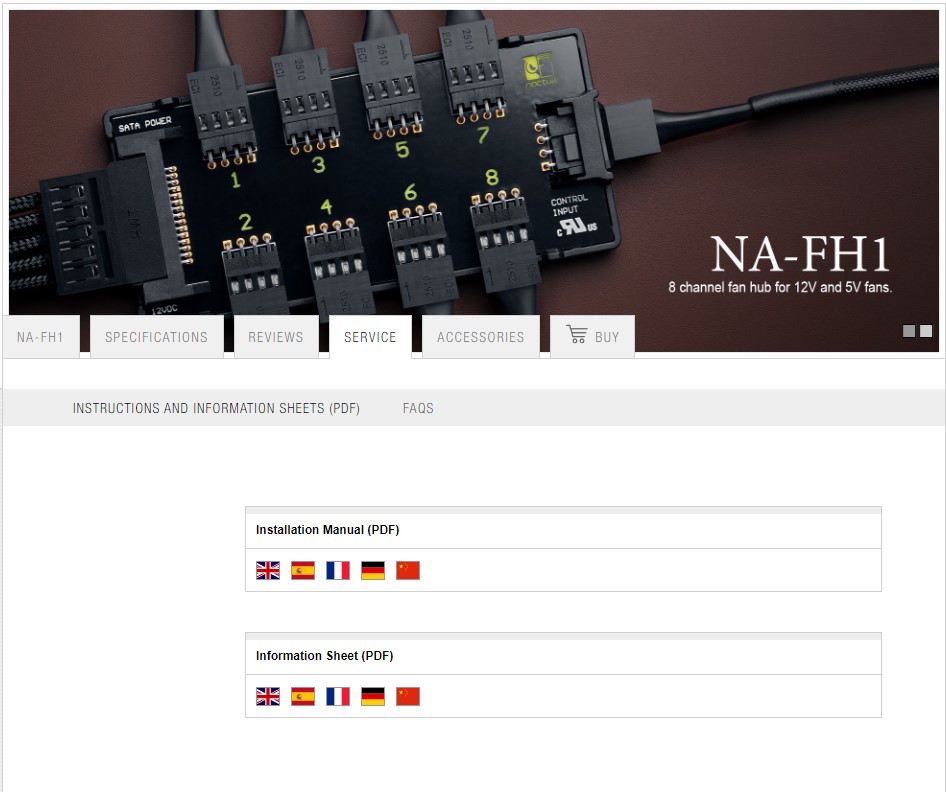Viewport: 946px width, 792px height.
Task: Open German Installation Manual PDF flag
Action: [x=373, y=570]
